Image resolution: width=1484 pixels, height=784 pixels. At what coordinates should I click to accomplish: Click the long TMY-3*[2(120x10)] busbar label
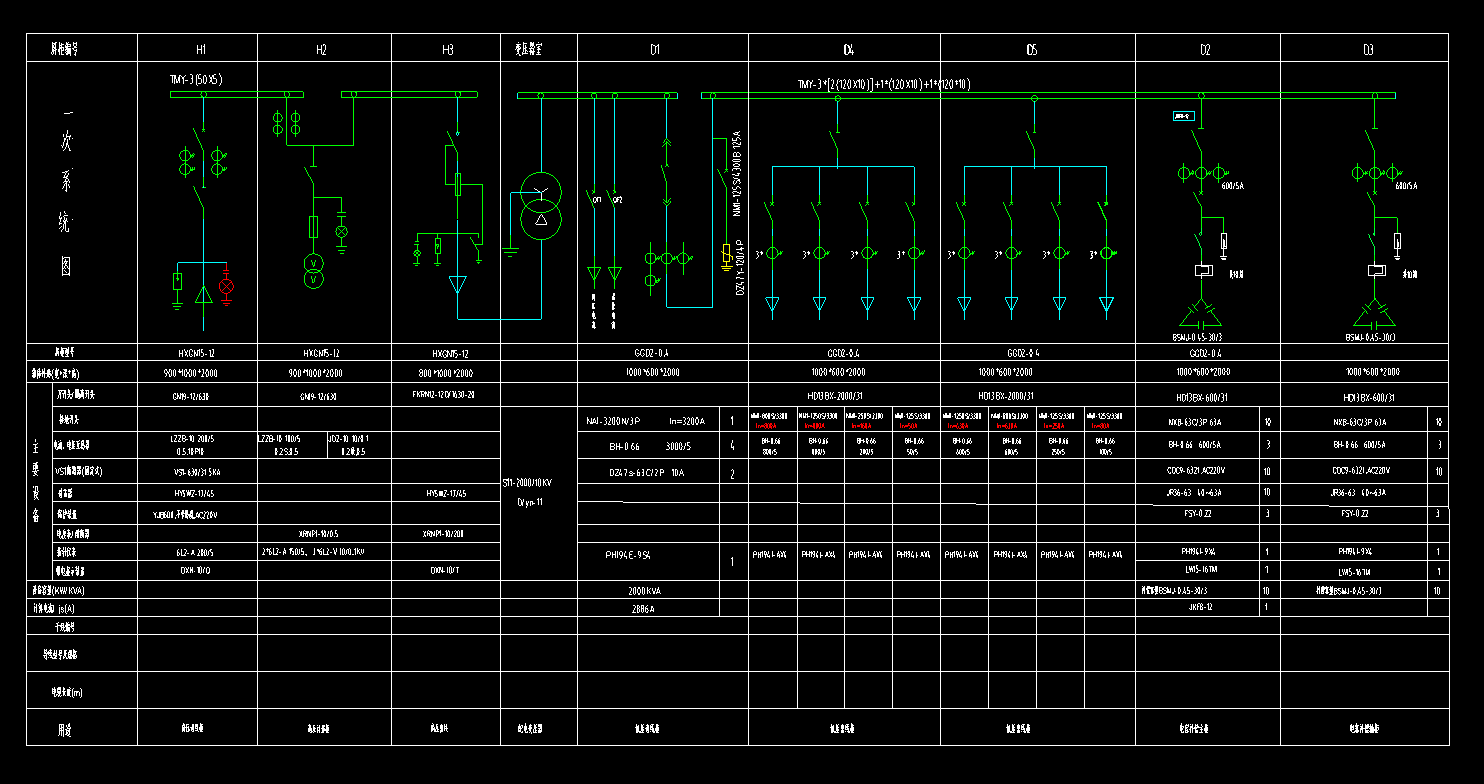pyautogui.click(x=883, y=84)
